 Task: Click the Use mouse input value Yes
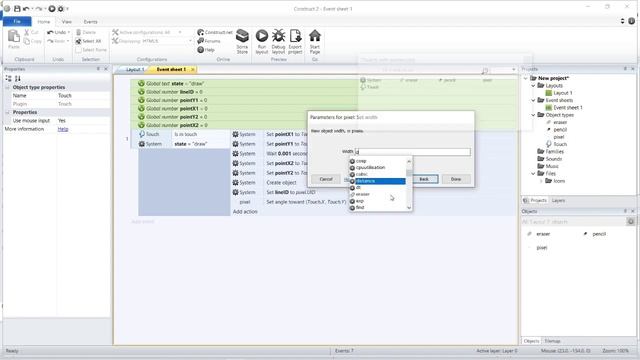pos(62,121)
